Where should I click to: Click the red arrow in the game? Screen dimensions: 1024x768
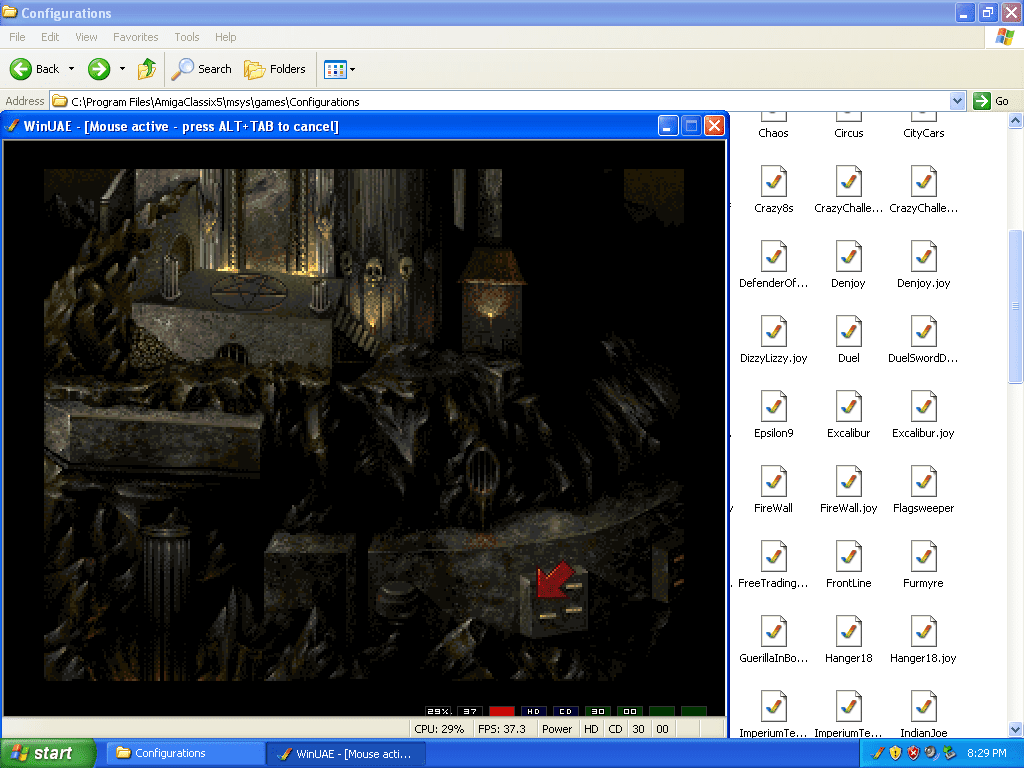point(553,579)
